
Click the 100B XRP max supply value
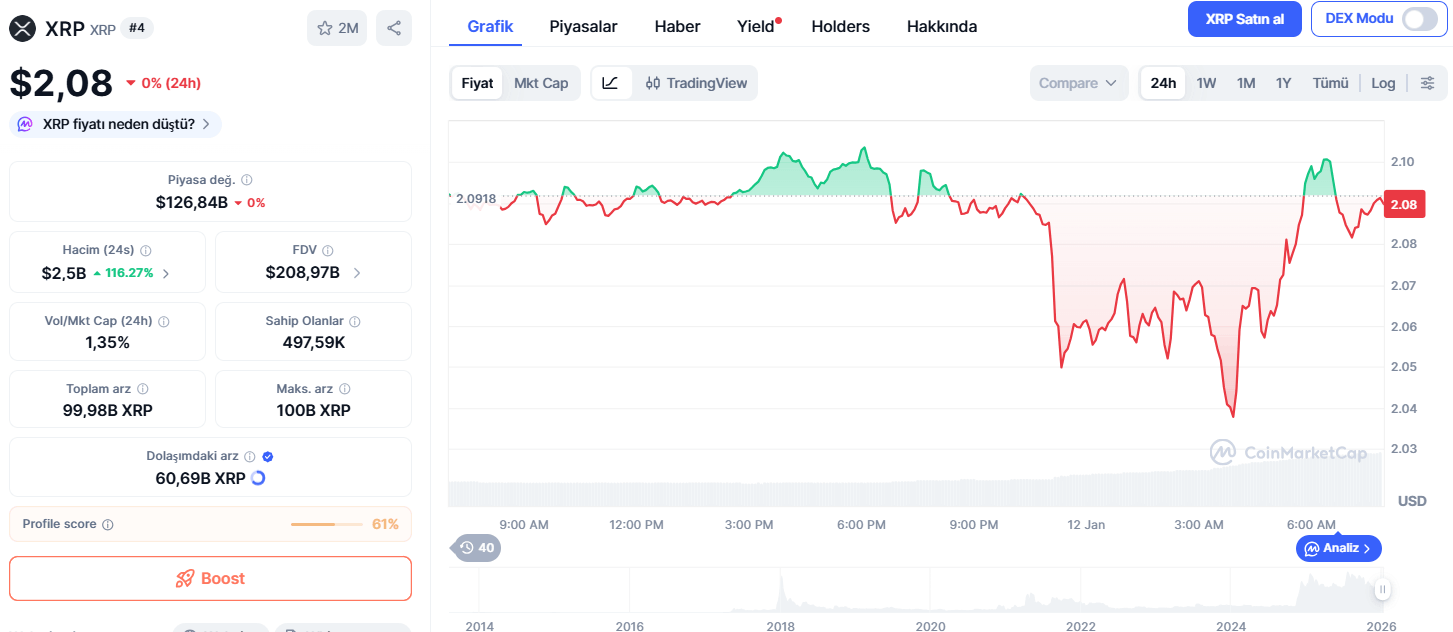point(314,410)
